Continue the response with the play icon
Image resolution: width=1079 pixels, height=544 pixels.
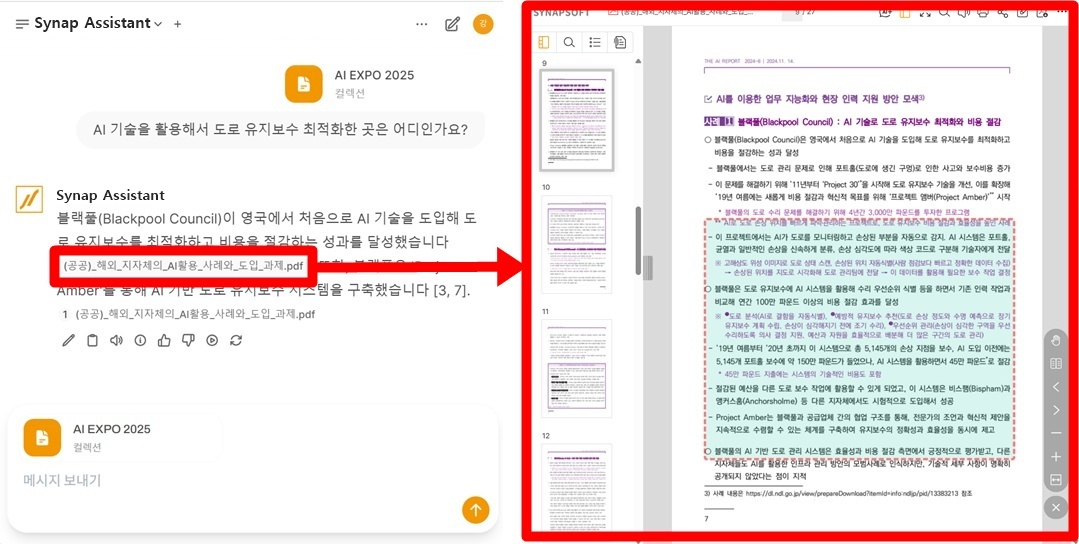point(212,340)
